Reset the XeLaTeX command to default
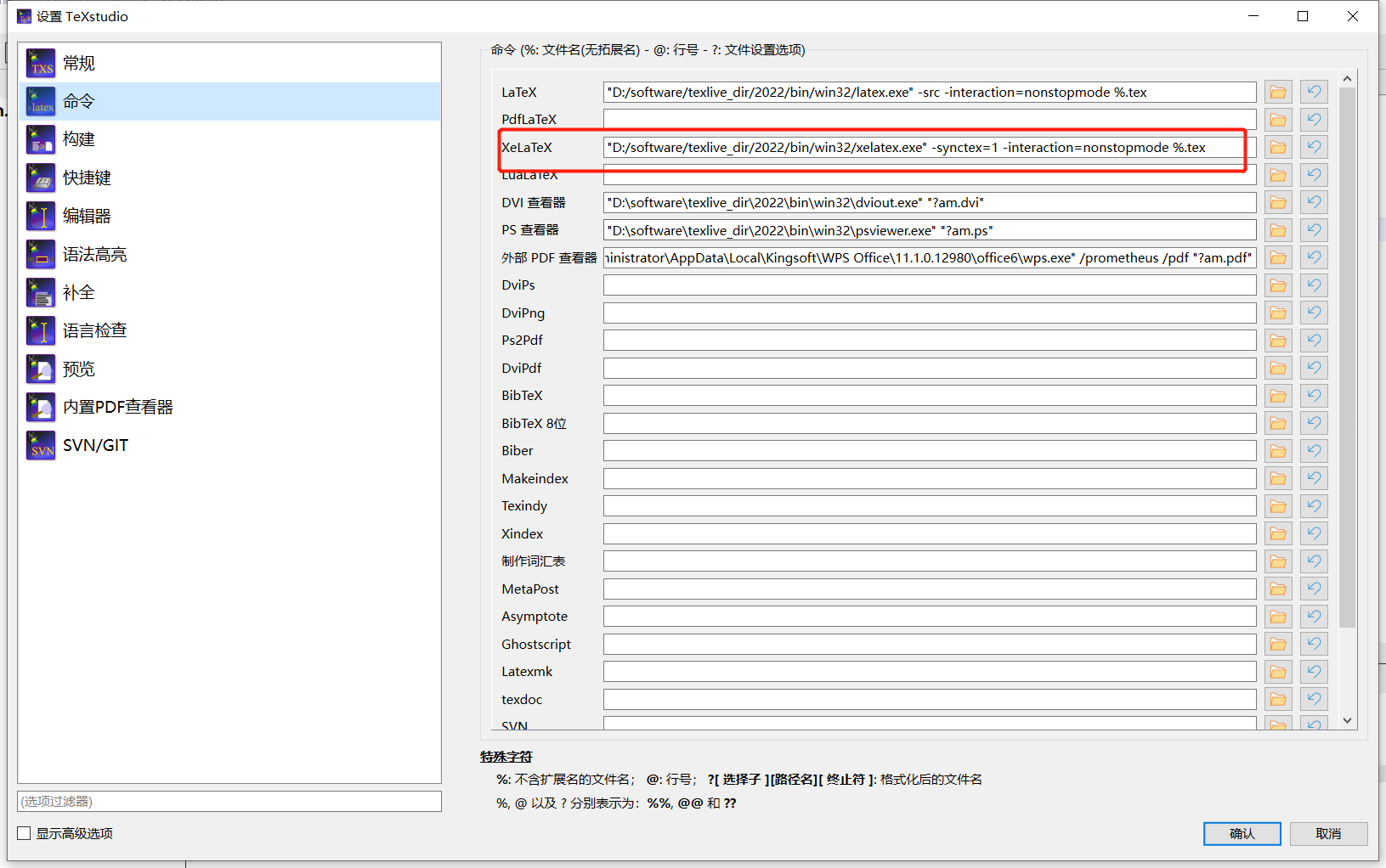Viewport: 1386px width, 868px height. click(x=1314, y=147)
